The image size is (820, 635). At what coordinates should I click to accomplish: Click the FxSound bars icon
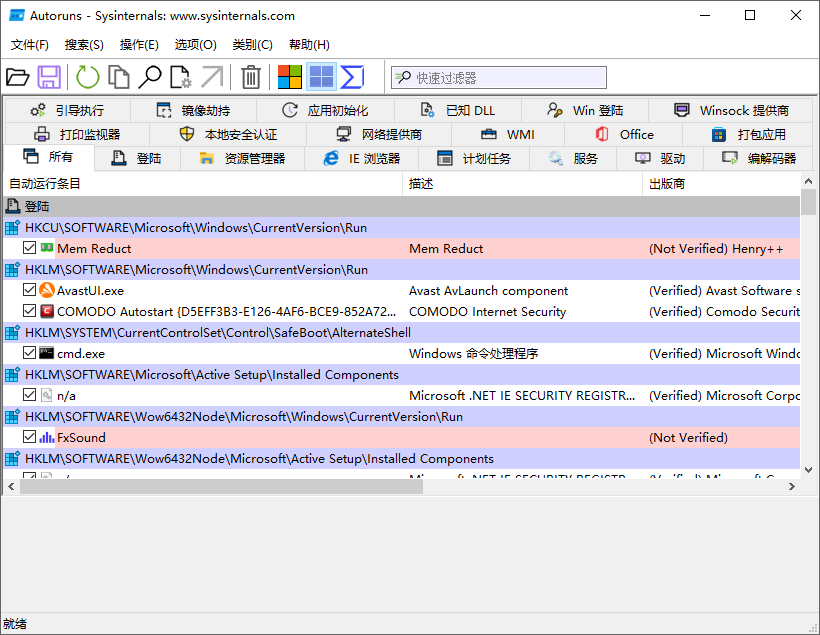[x=47, y=437]
